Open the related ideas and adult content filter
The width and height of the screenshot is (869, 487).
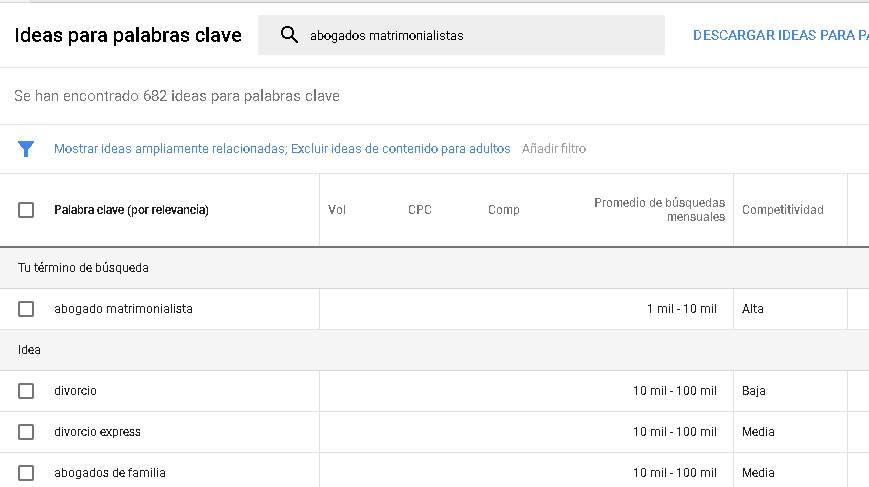[x=282, y=148]
